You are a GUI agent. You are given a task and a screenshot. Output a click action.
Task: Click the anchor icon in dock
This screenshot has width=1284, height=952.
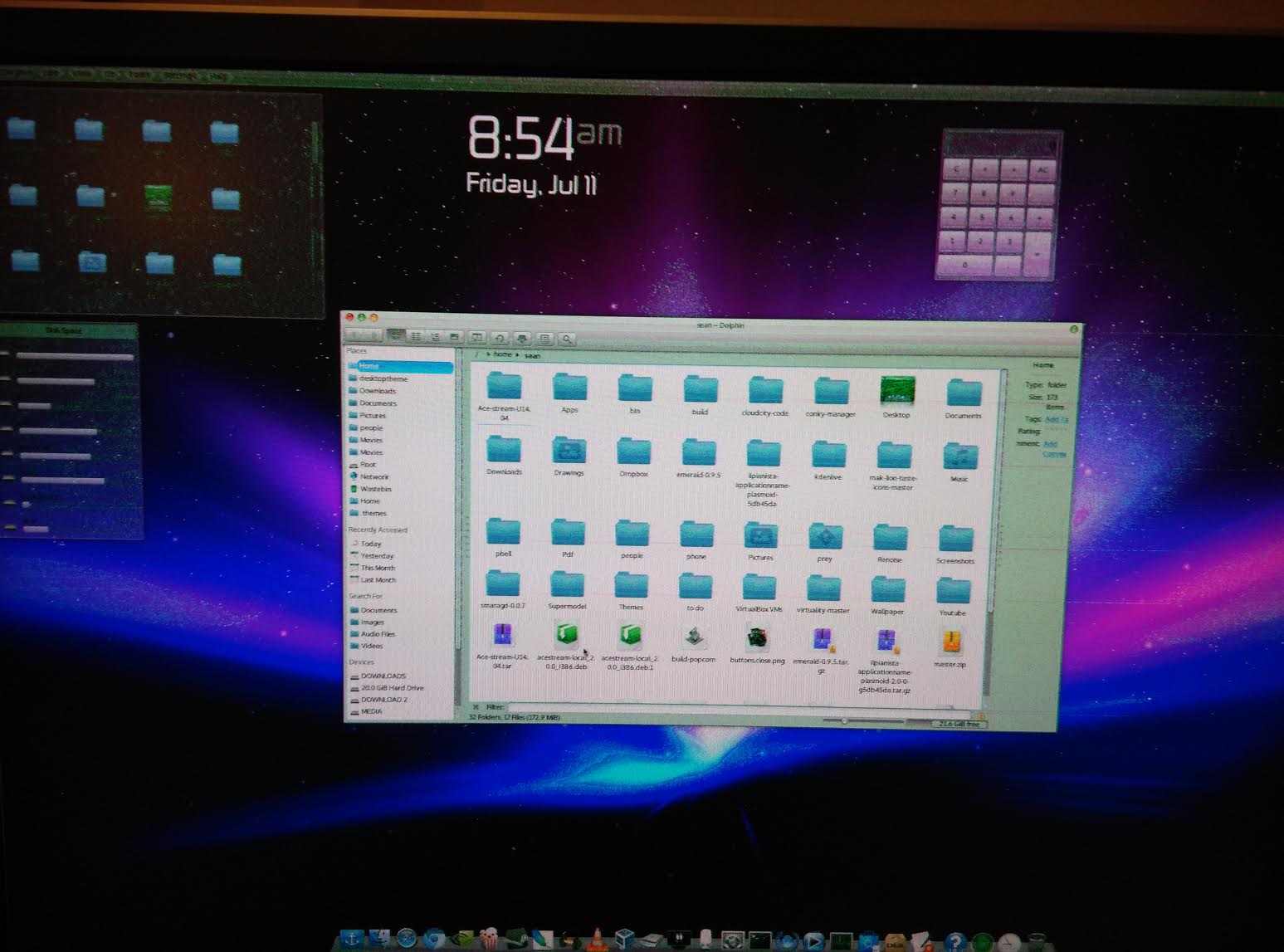[x=351, y=939]
